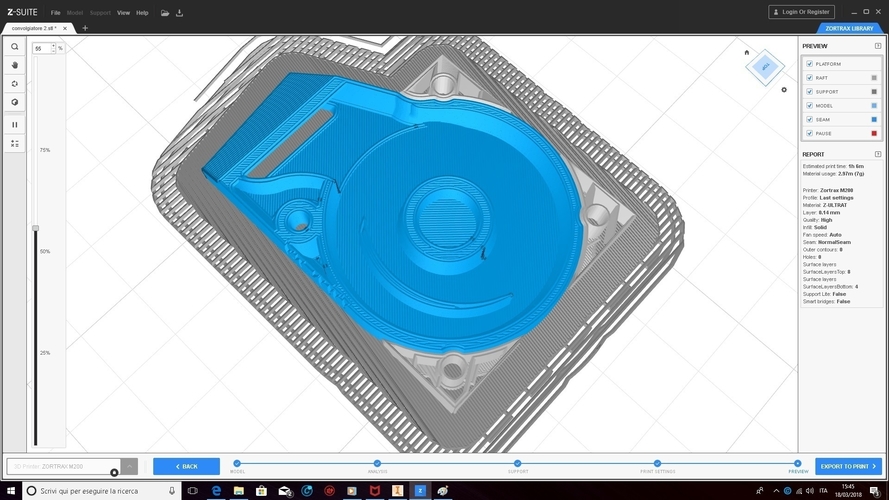Add a new tab with plus icon

[85, 28]
